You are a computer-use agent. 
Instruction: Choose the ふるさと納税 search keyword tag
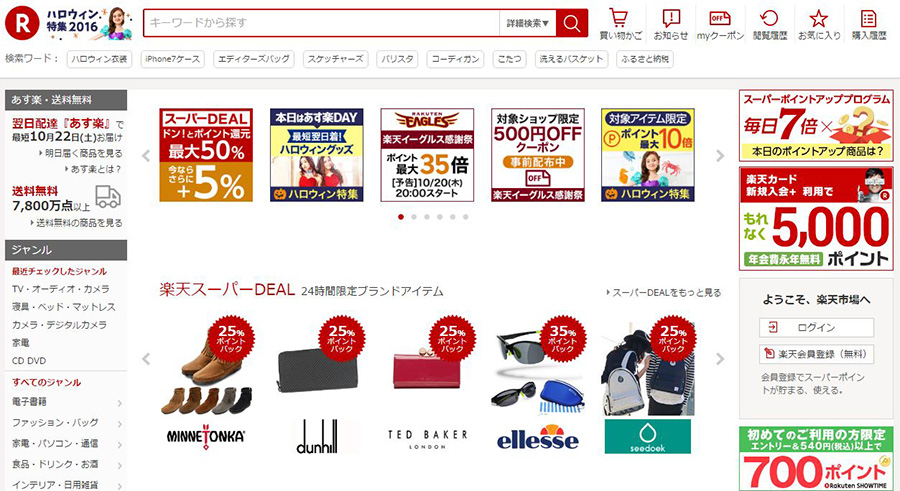click(645, 59)
